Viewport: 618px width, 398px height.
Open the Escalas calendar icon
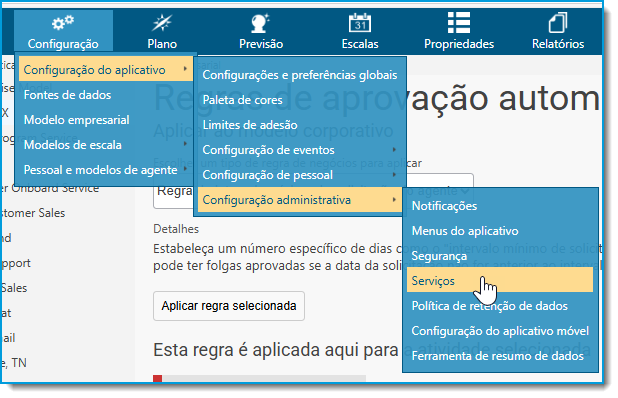(360, 23)
